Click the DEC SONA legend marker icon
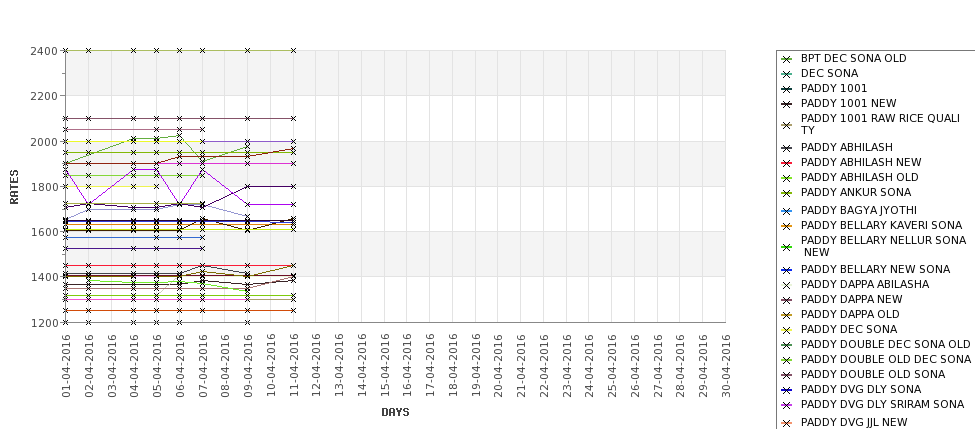 pos(786,74)
